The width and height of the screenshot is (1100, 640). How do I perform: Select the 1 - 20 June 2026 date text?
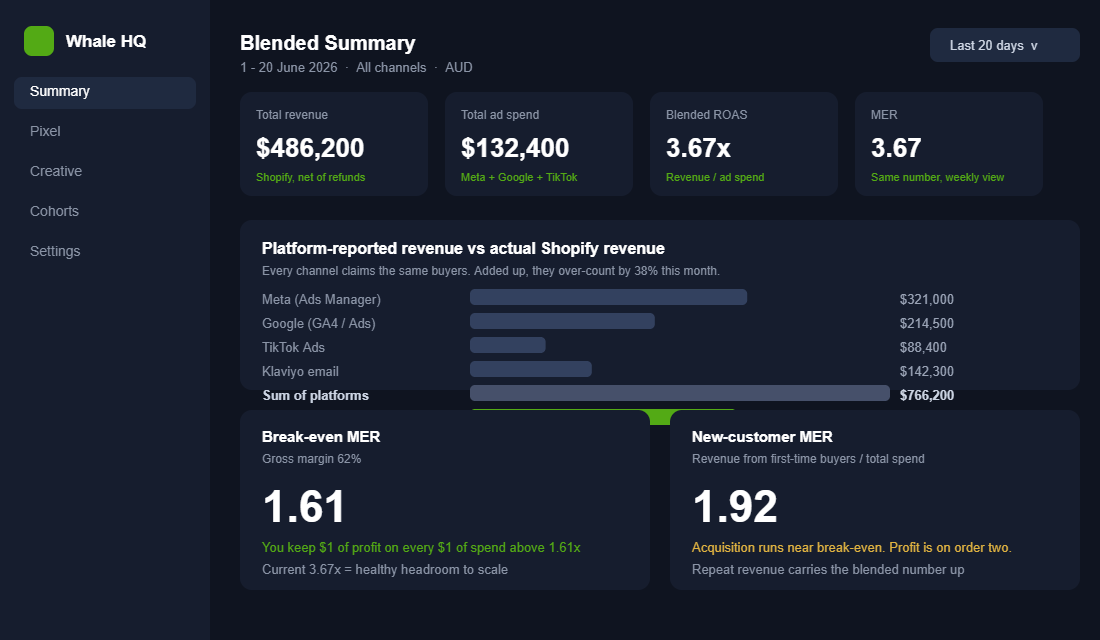288,67
